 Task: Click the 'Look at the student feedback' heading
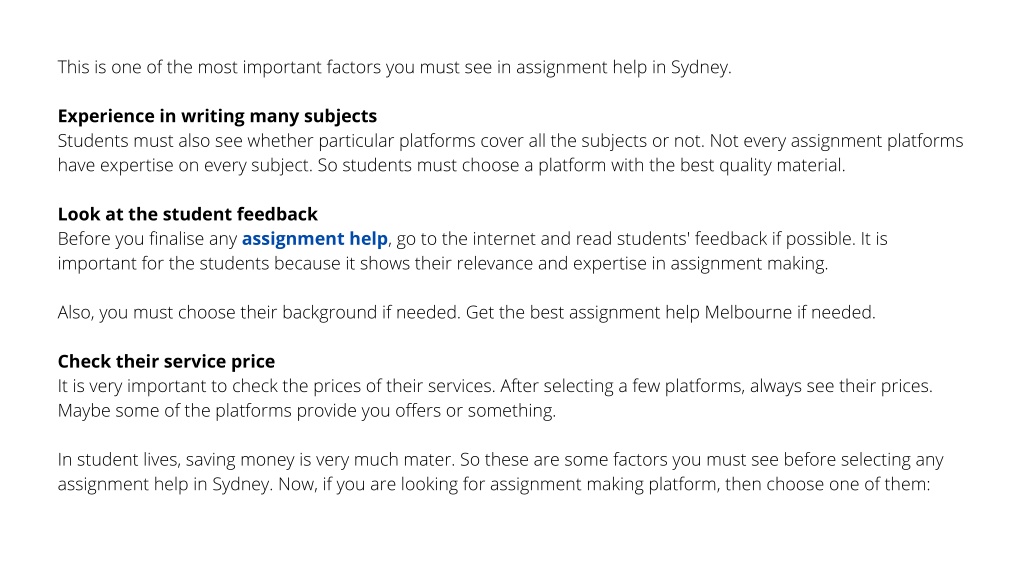coord(187,214)
